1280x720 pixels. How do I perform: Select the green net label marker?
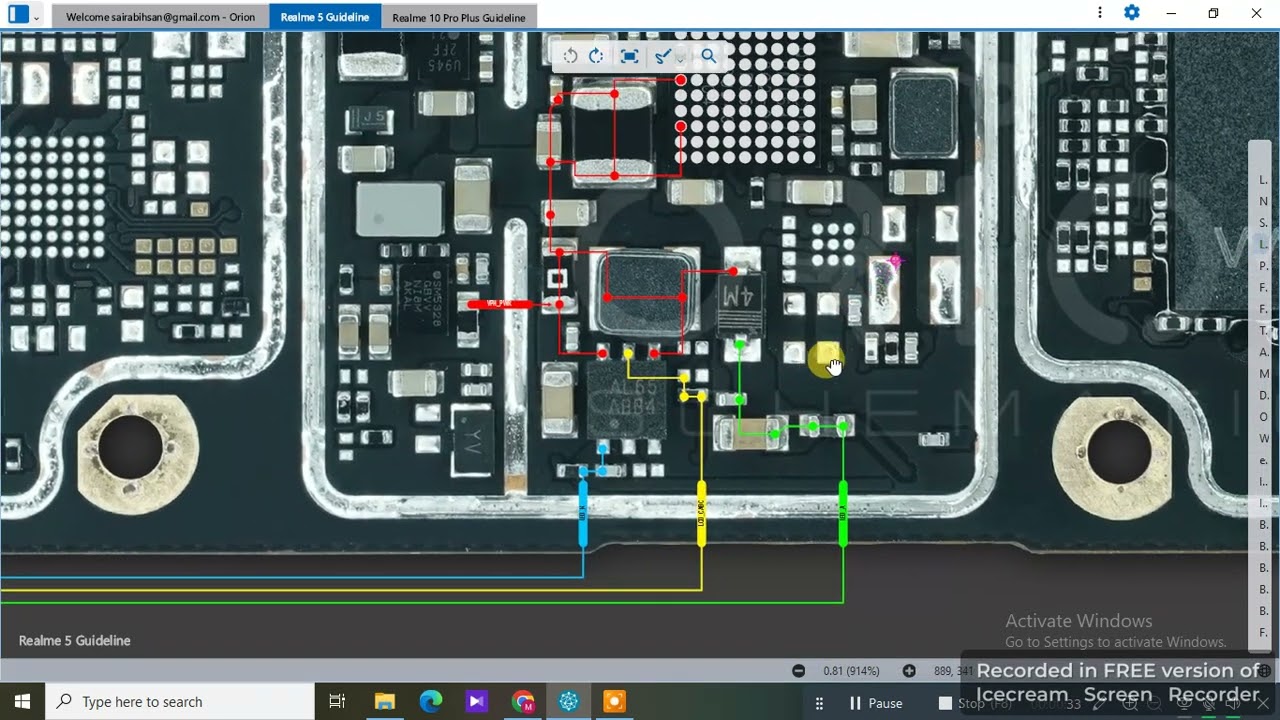pyautogui.click(x=843, y=513)
